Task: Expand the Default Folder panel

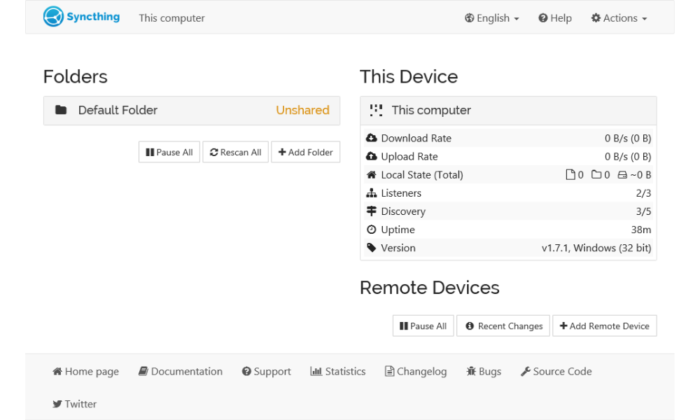Action: point(192,110)
